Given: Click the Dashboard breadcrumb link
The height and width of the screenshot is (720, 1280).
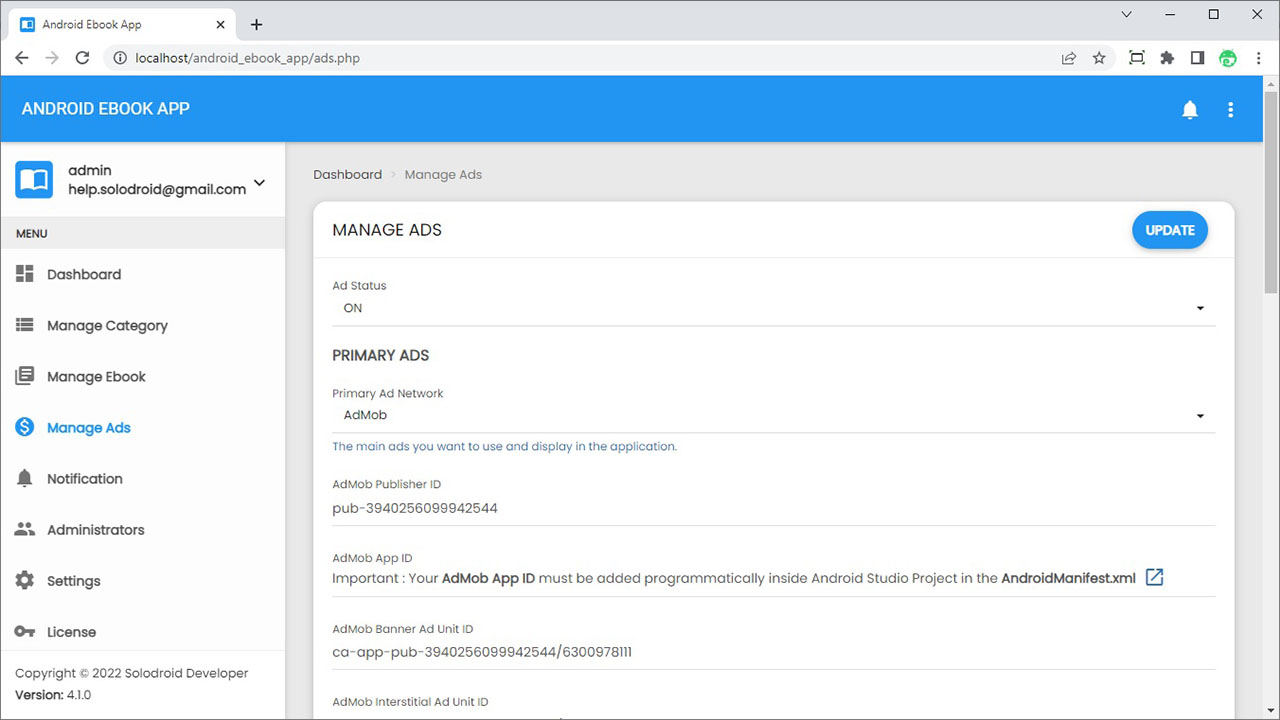Looking at the screenshot, I should (x=347, y=174).
